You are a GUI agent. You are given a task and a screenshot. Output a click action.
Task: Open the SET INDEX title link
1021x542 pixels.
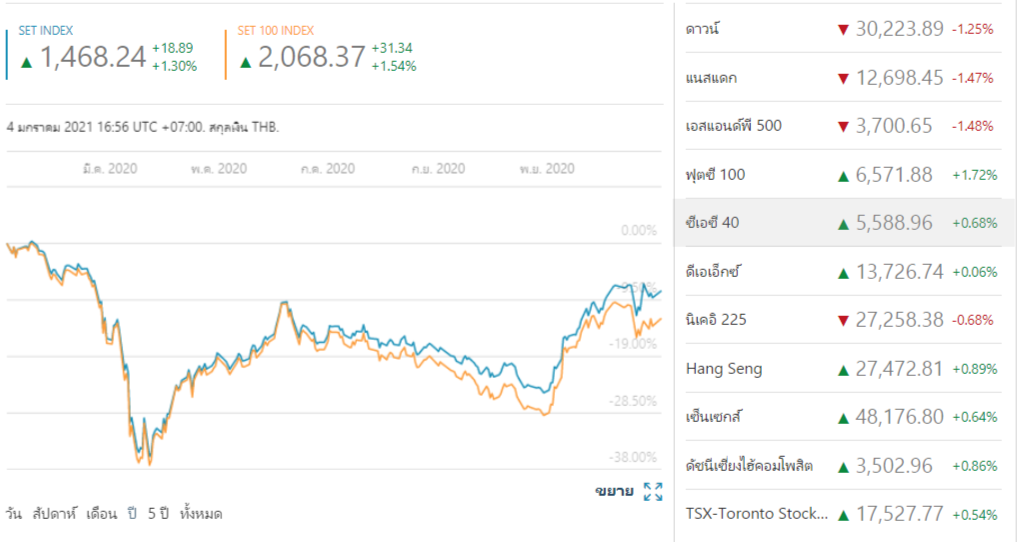point(45,31)
